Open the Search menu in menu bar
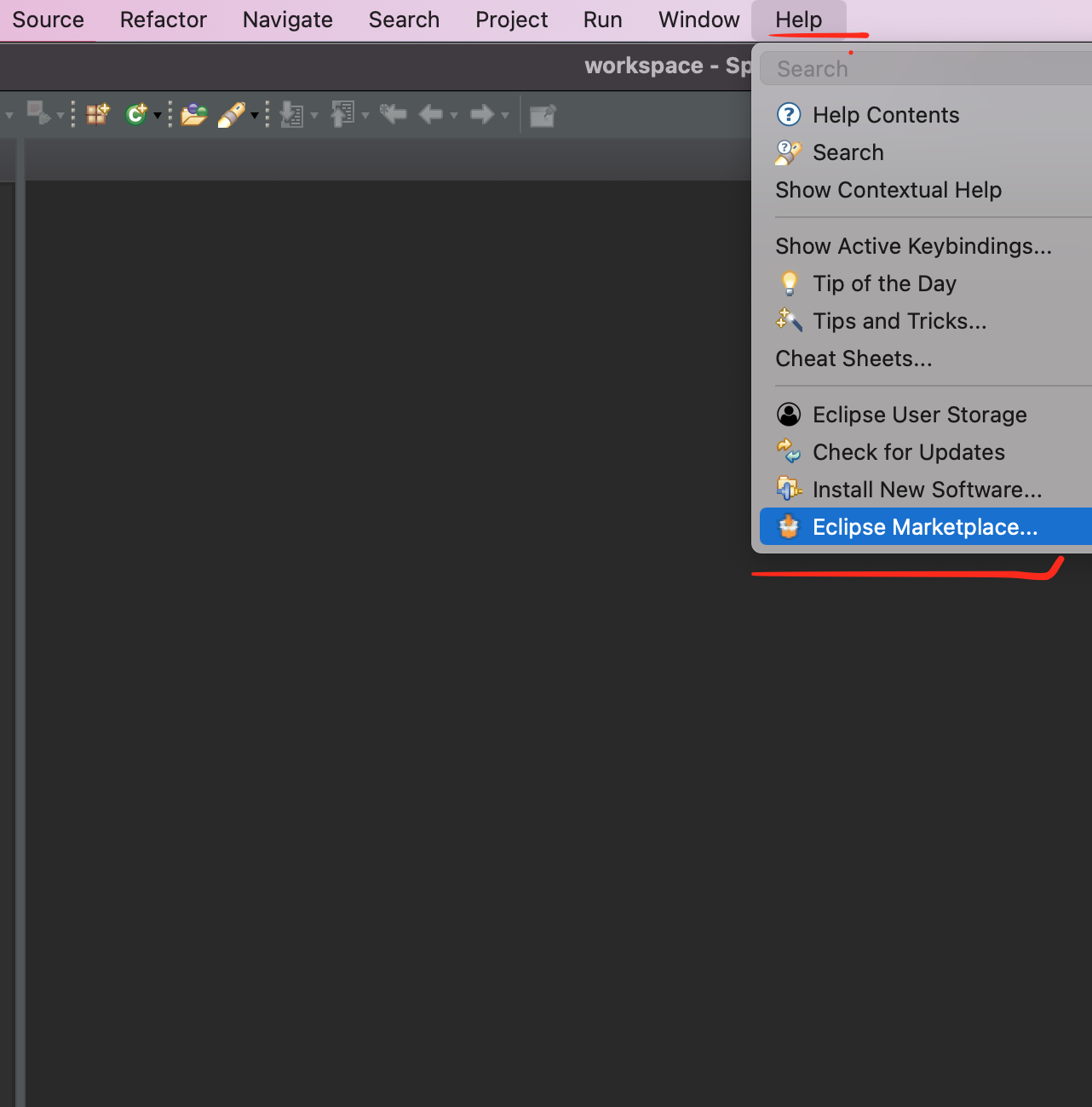Viewport: 1092px width, 1107px height. [405, 20]
